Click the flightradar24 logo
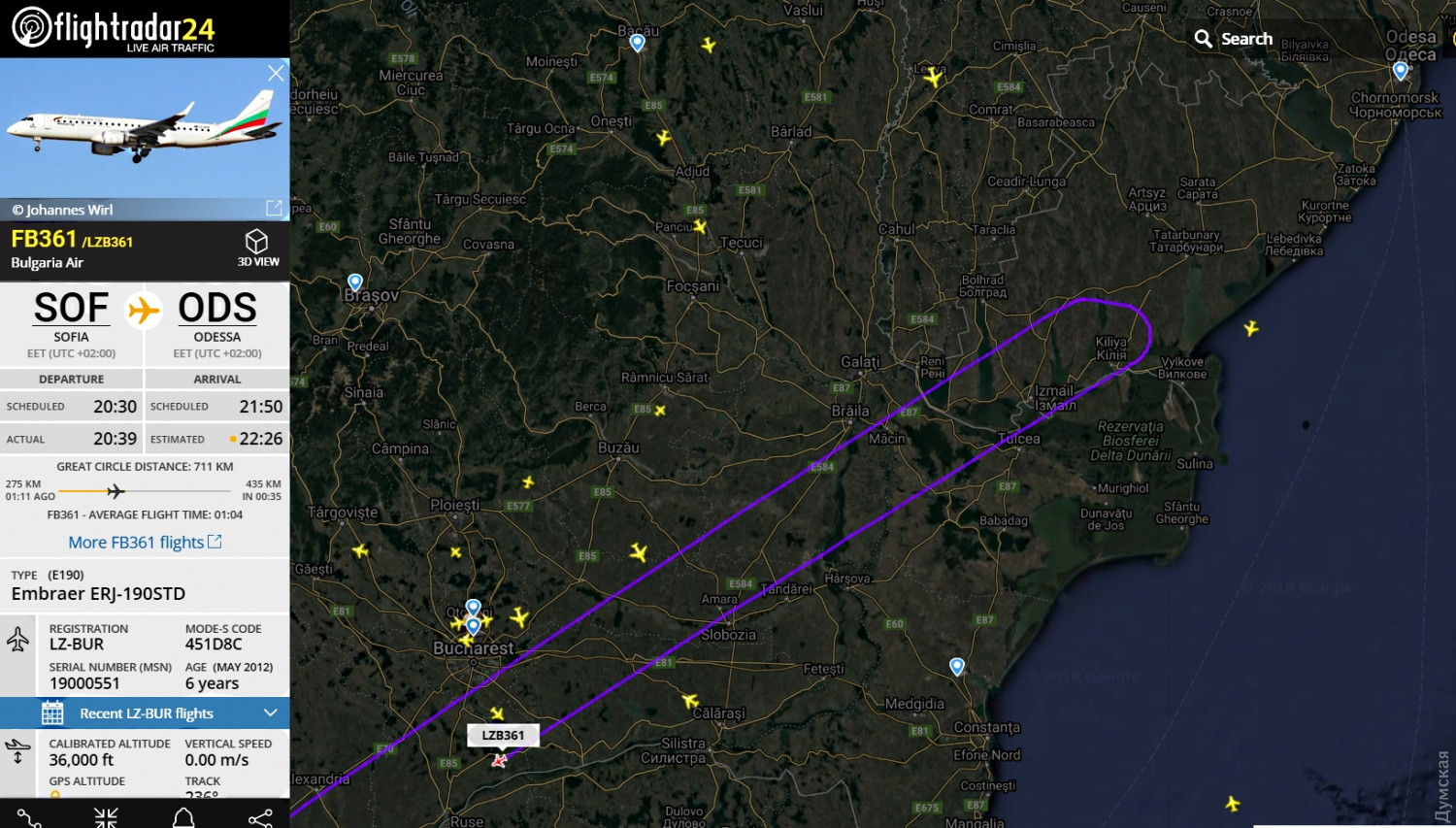Image resolution: width=1456 pixels, height=828 pixels. pyautogui.click(x=114, y=29)
